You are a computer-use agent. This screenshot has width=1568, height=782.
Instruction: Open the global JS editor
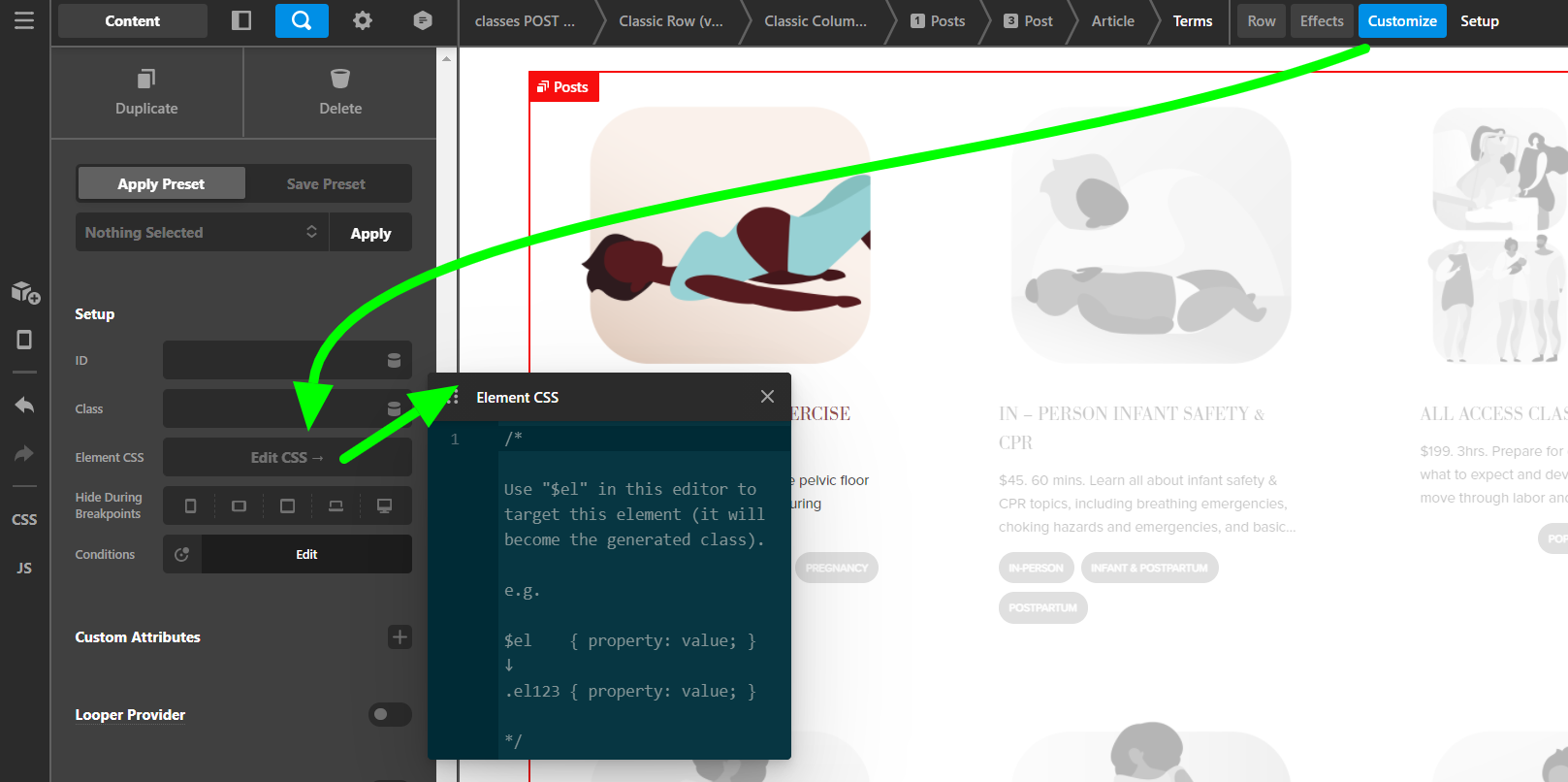tap(24, 569)
